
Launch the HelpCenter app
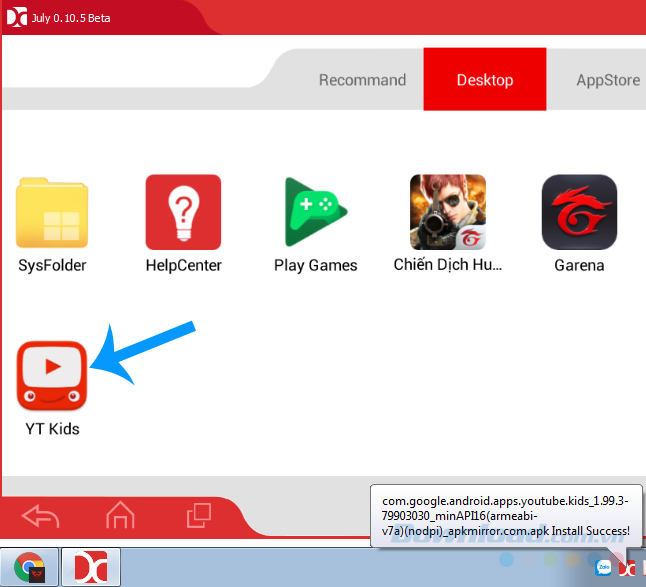point(183,212)
